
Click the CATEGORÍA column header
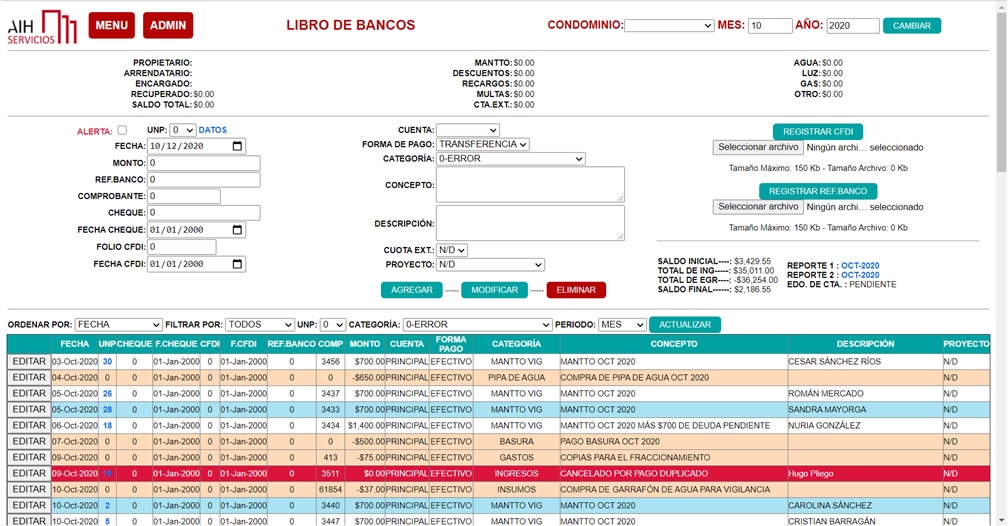coord(516,344)
